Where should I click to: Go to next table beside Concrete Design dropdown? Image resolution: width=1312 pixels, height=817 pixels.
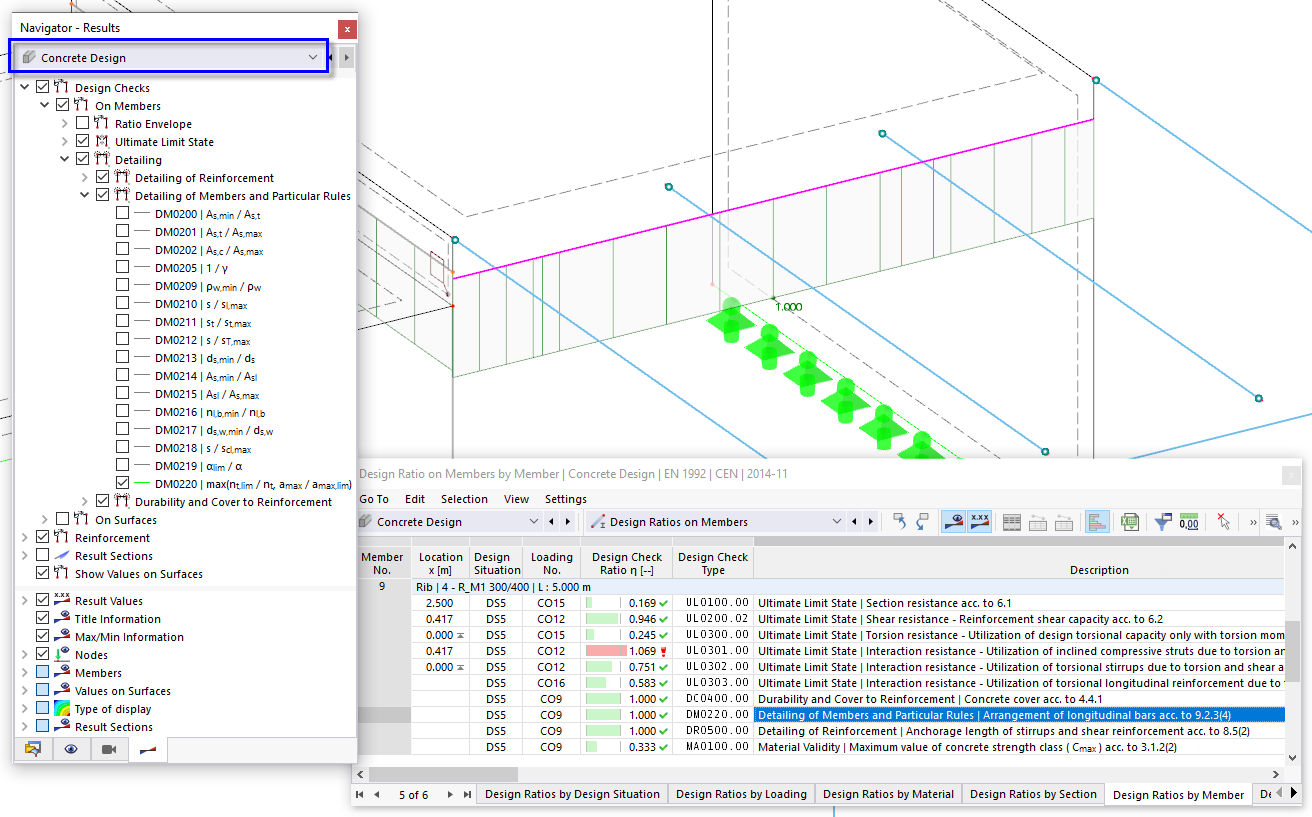pyautogui.click(x=567, y=522)
